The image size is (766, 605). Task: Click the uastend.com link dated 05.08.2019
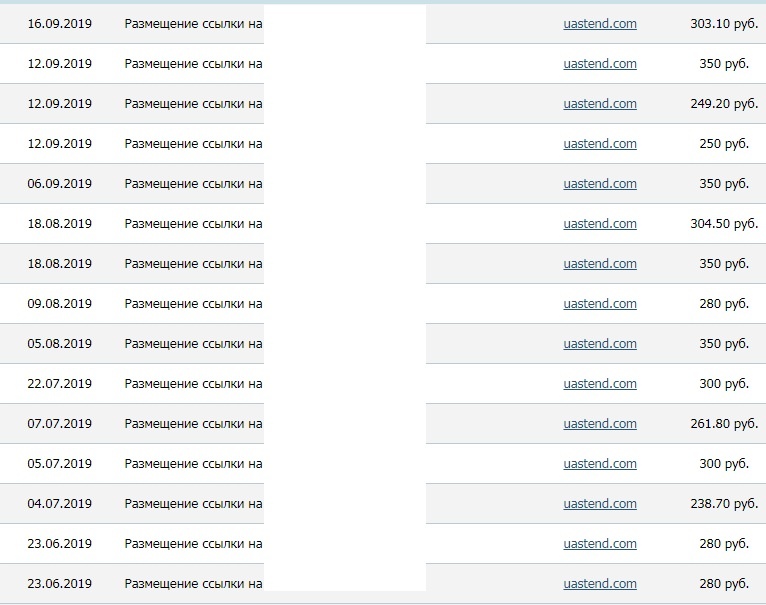600,344
